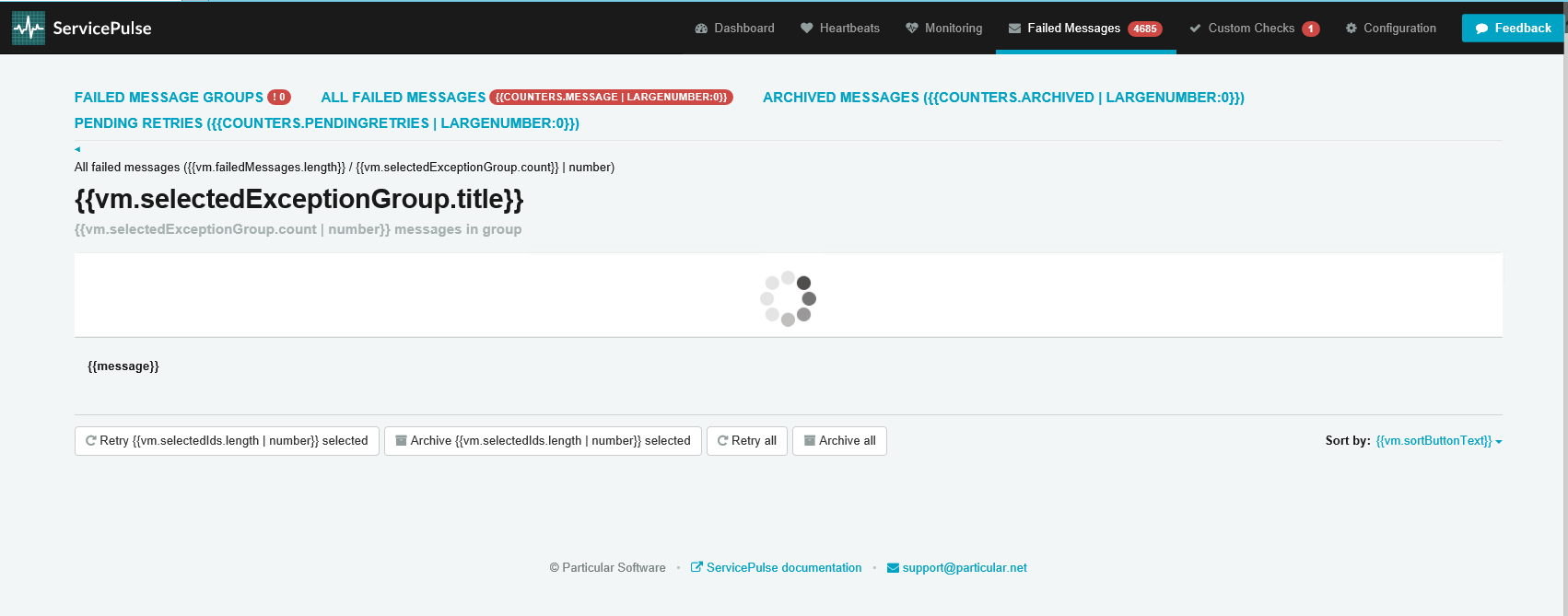Image resolution: width=1568 pixels, height=616 pixels.
Task: Open the ServicePulse documentation link
Action: [x=777, y=567]
